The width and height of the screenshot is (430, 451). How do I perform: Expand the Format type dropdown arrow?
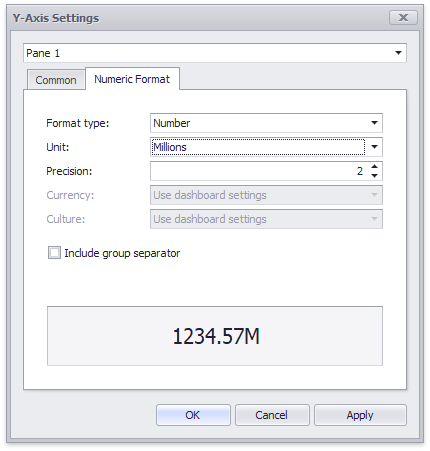click(374, 123)
